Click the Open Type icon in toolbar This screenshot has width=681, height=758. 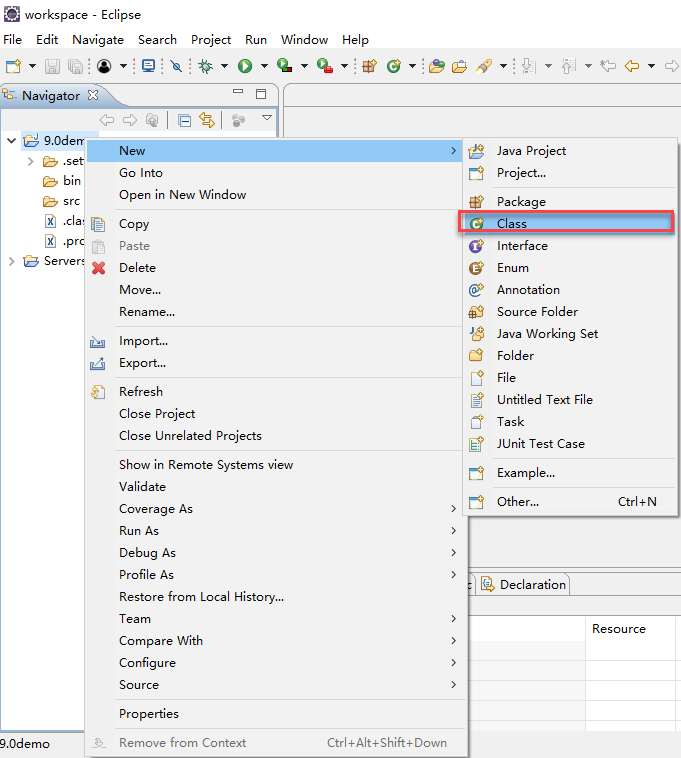(437, 66)
